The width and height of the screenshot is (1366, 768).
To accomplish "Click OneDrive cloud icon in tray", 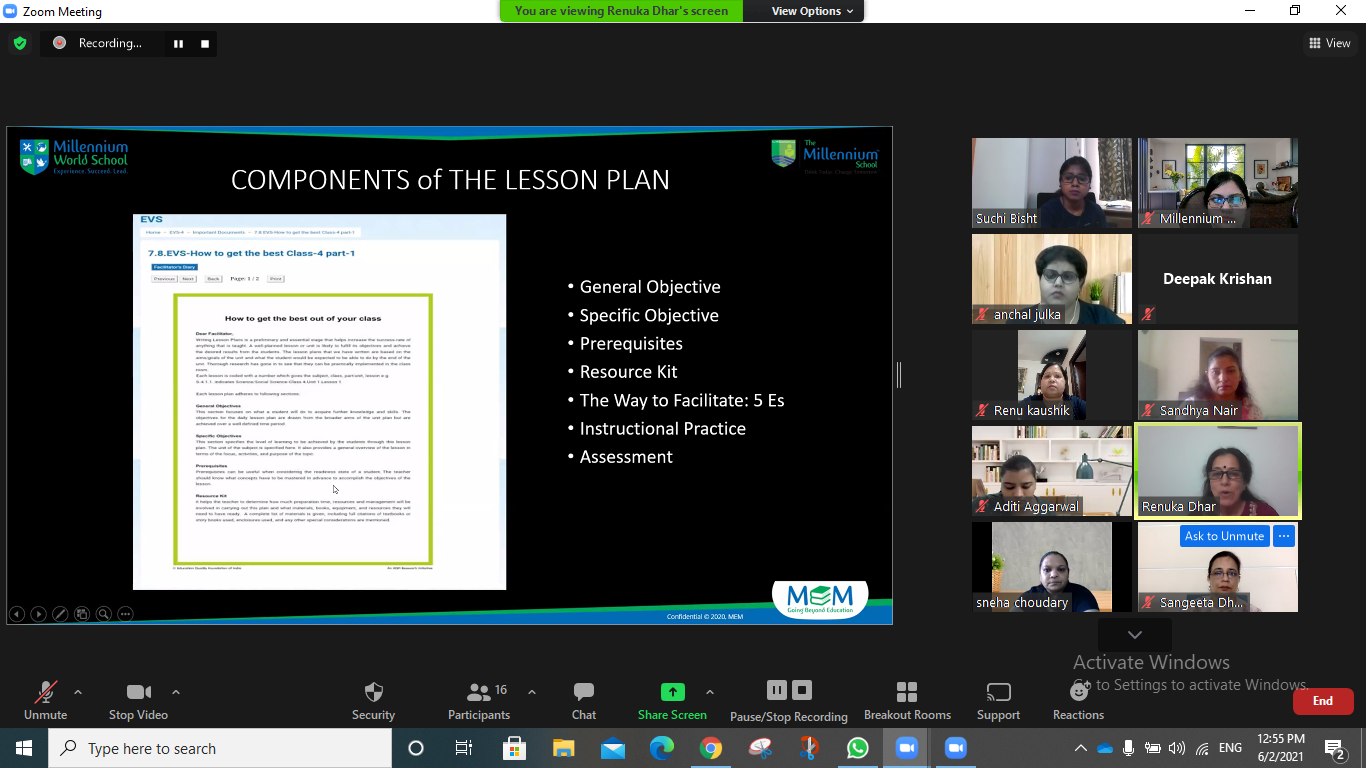I will point(1105,748).
